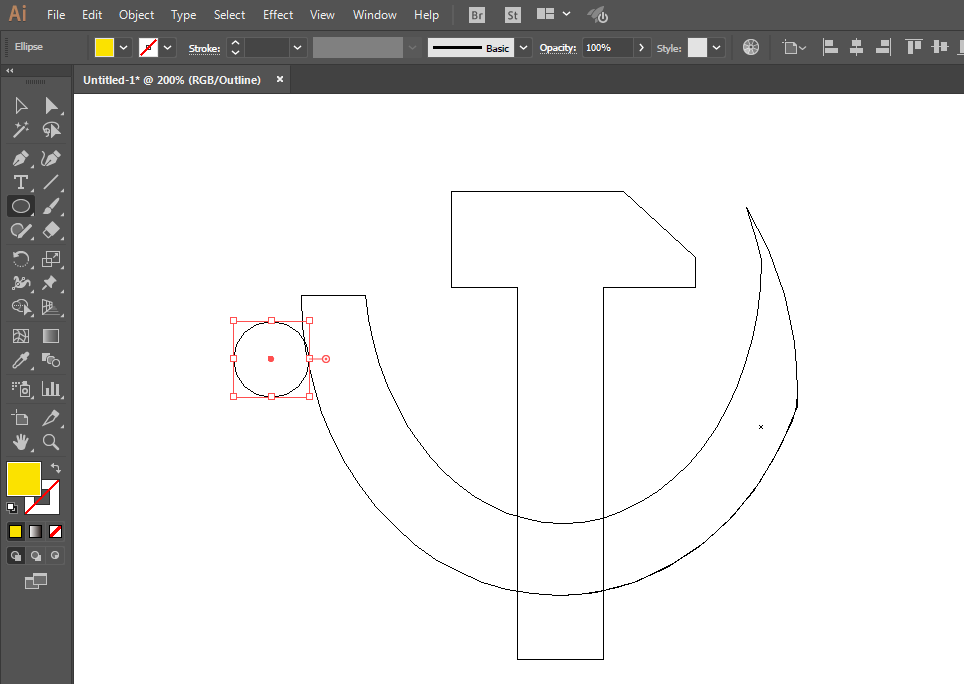
Task: Select the Gradient tool
Action: (x=51, y=336)
